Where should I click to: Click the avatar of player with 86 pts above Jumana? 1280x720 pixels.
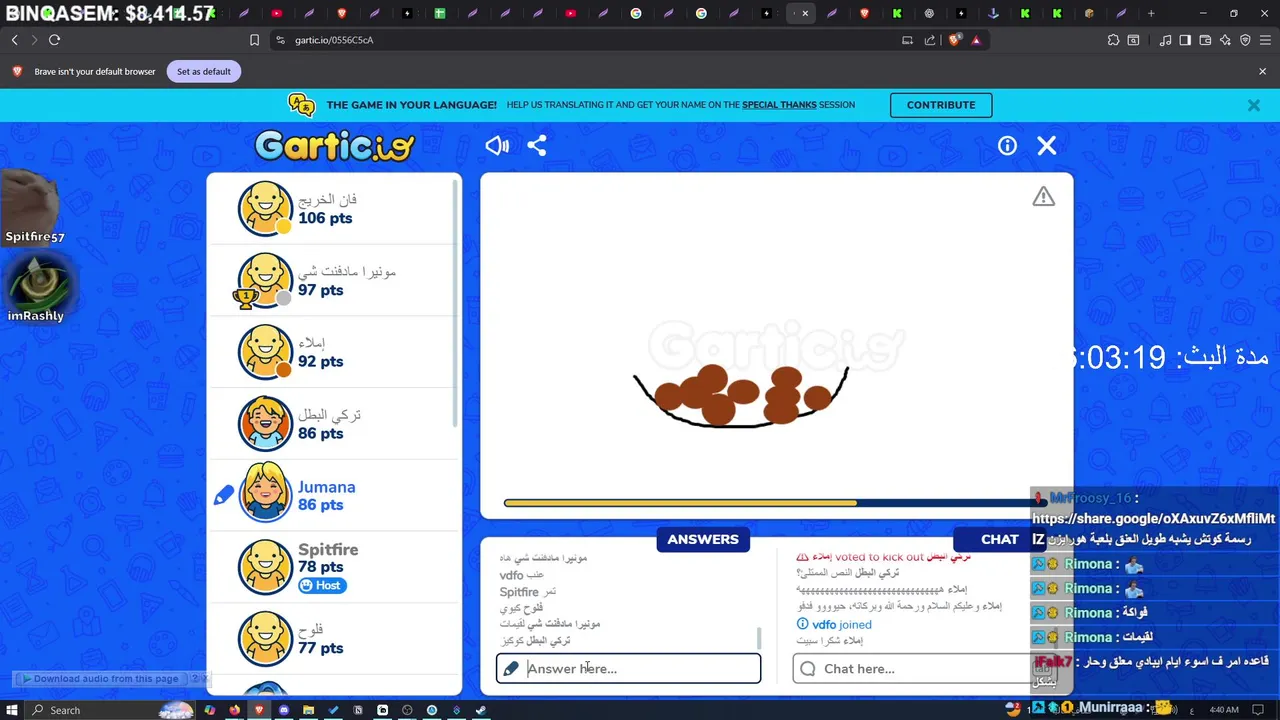[265, 423]
